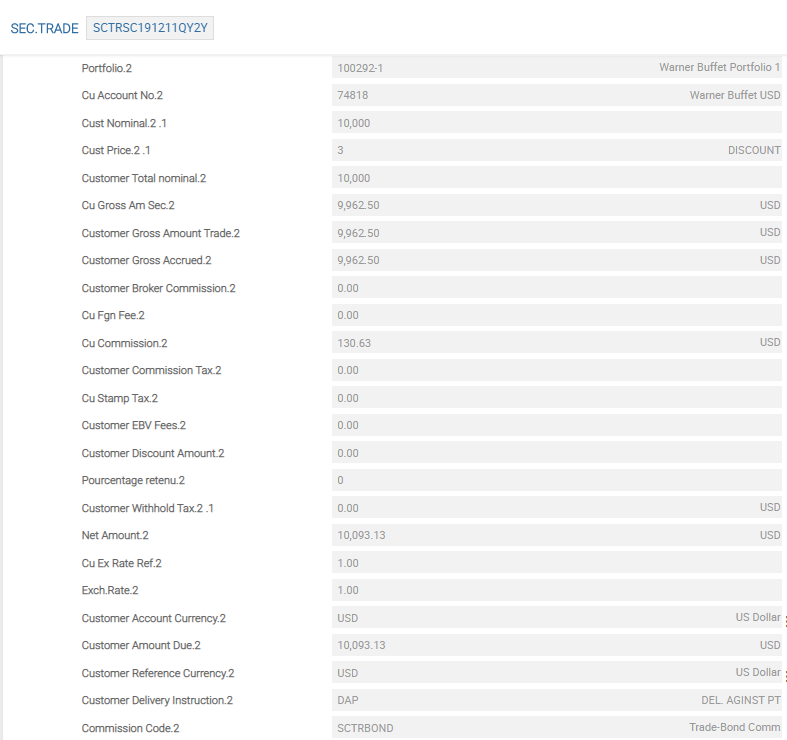The image size is (787, 740).
Task: Focus the Cu Account No.2 field
Action: point(556,95)
